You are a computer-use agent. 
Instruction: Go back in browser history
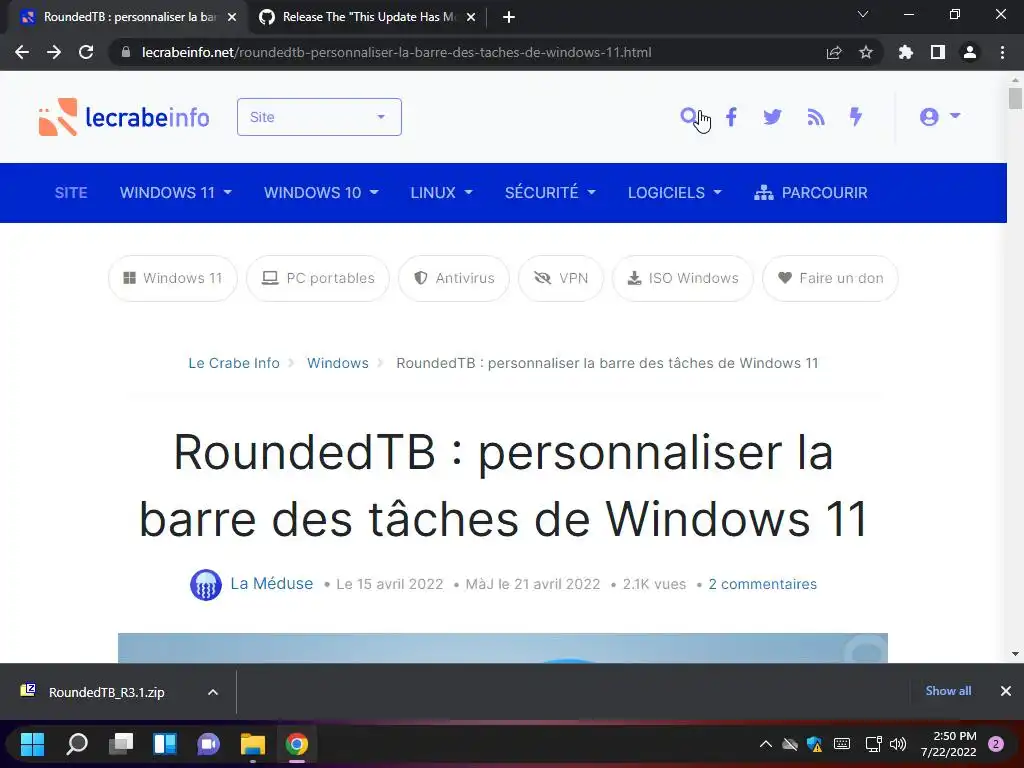click(x=22, y=52)
